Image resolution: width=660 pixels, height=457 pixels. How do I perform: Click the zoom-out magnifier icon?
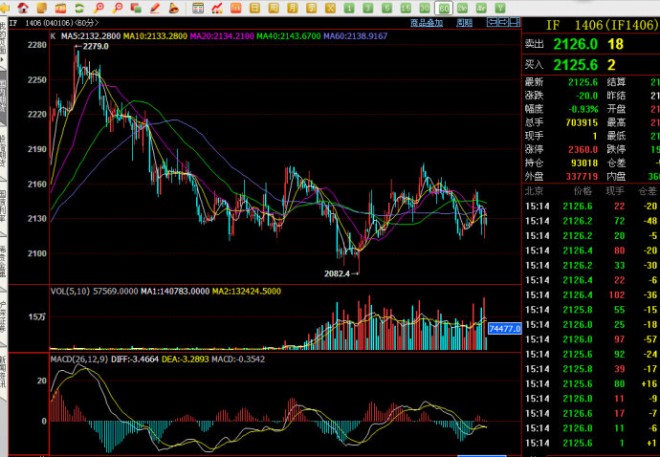[x=119, y=7]
